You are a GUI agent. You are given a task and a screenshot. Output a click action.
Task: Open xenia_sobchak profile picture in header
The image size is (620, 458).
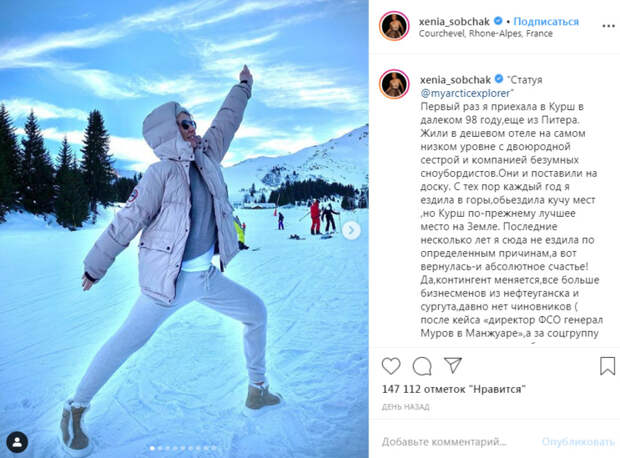tap(394, 26)
